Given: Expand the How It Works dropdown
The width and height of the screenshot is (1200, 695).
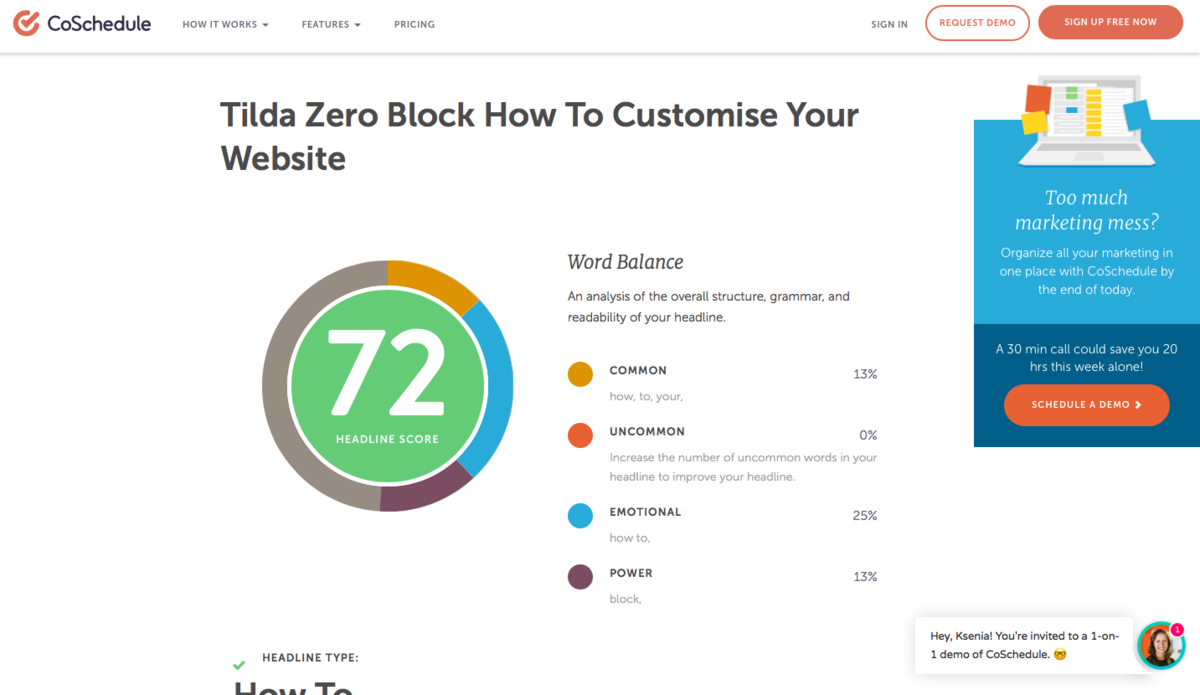Looking at the screenshot, I should pos(225,24).
